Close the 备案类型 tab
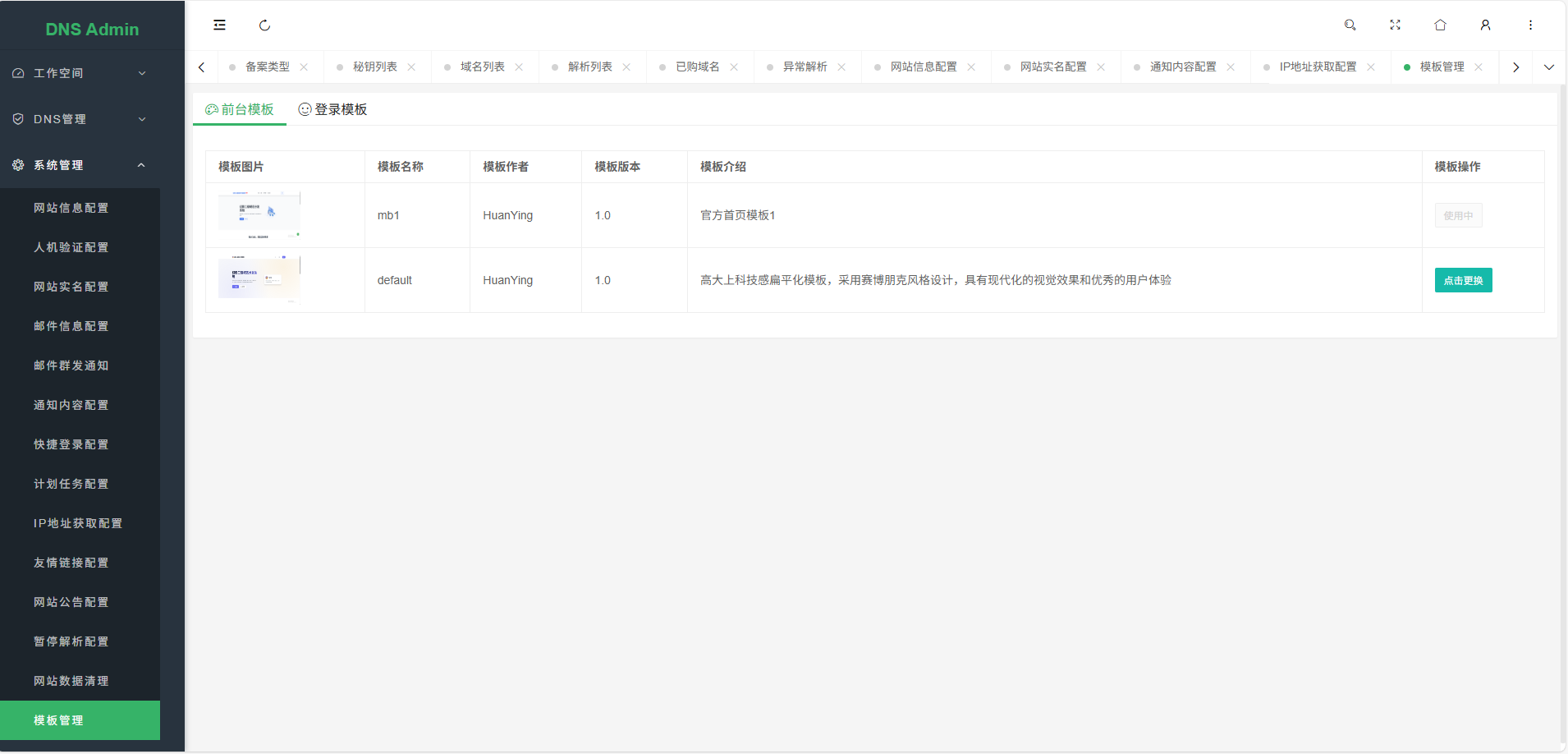Viewport: 1568px width, 754px height. pos(305,67)
